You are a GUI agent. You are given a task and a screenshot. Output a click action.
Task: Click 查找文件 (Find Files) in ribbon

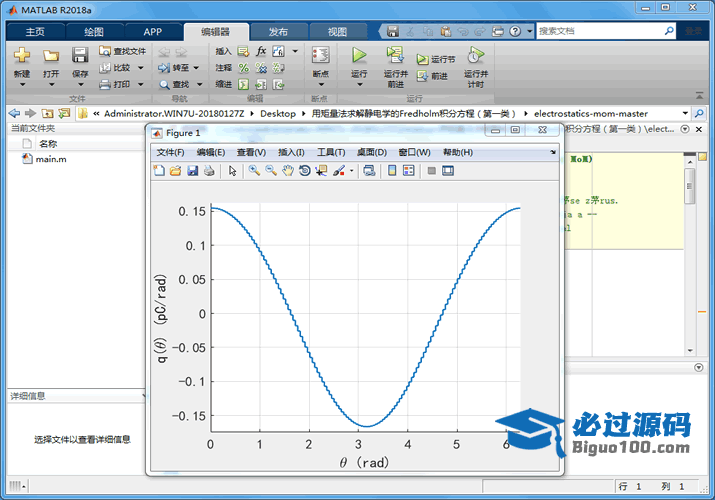122,51
